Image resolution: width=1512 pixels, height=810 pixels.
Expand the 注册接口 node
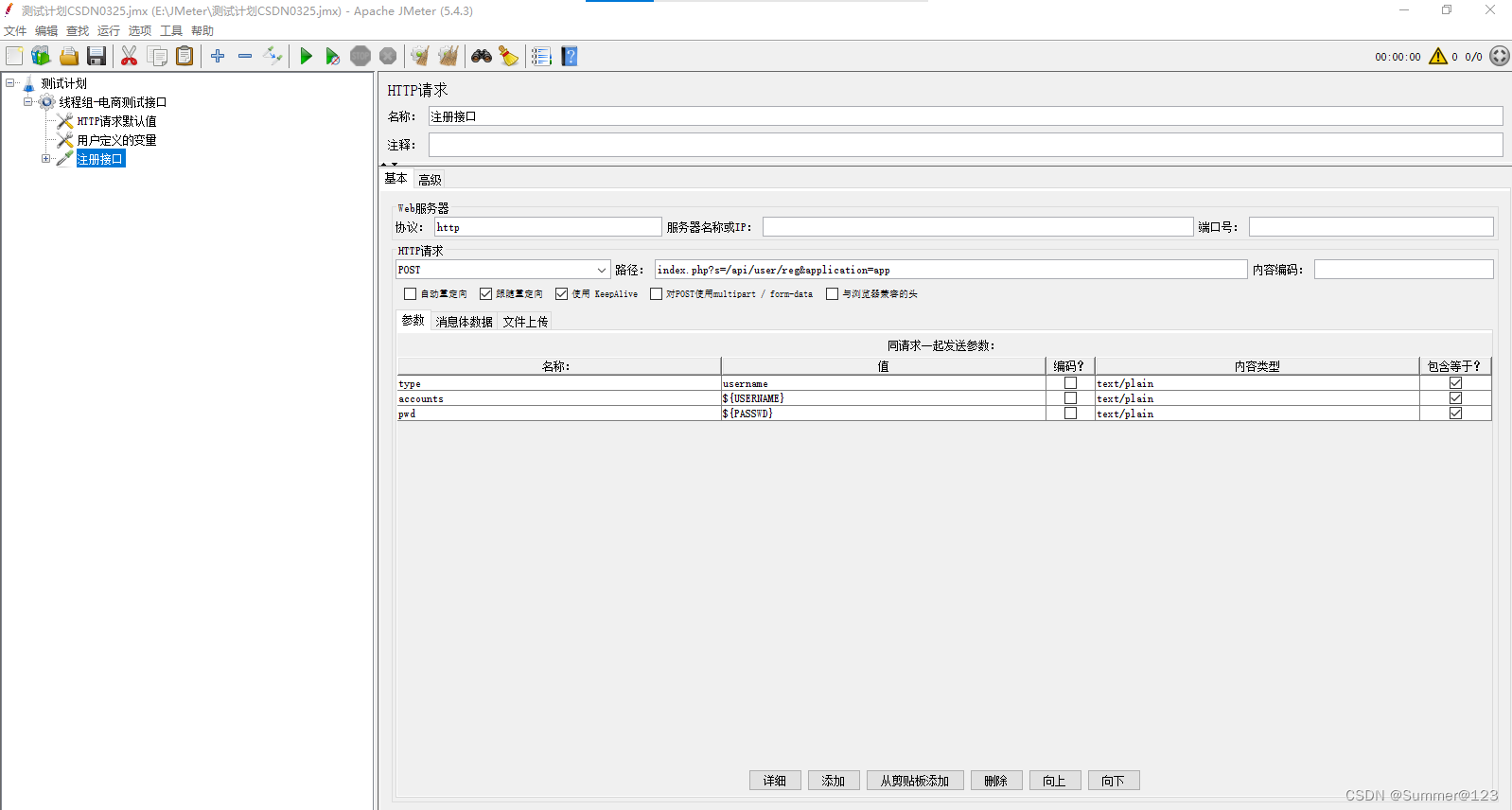(45, 159)
